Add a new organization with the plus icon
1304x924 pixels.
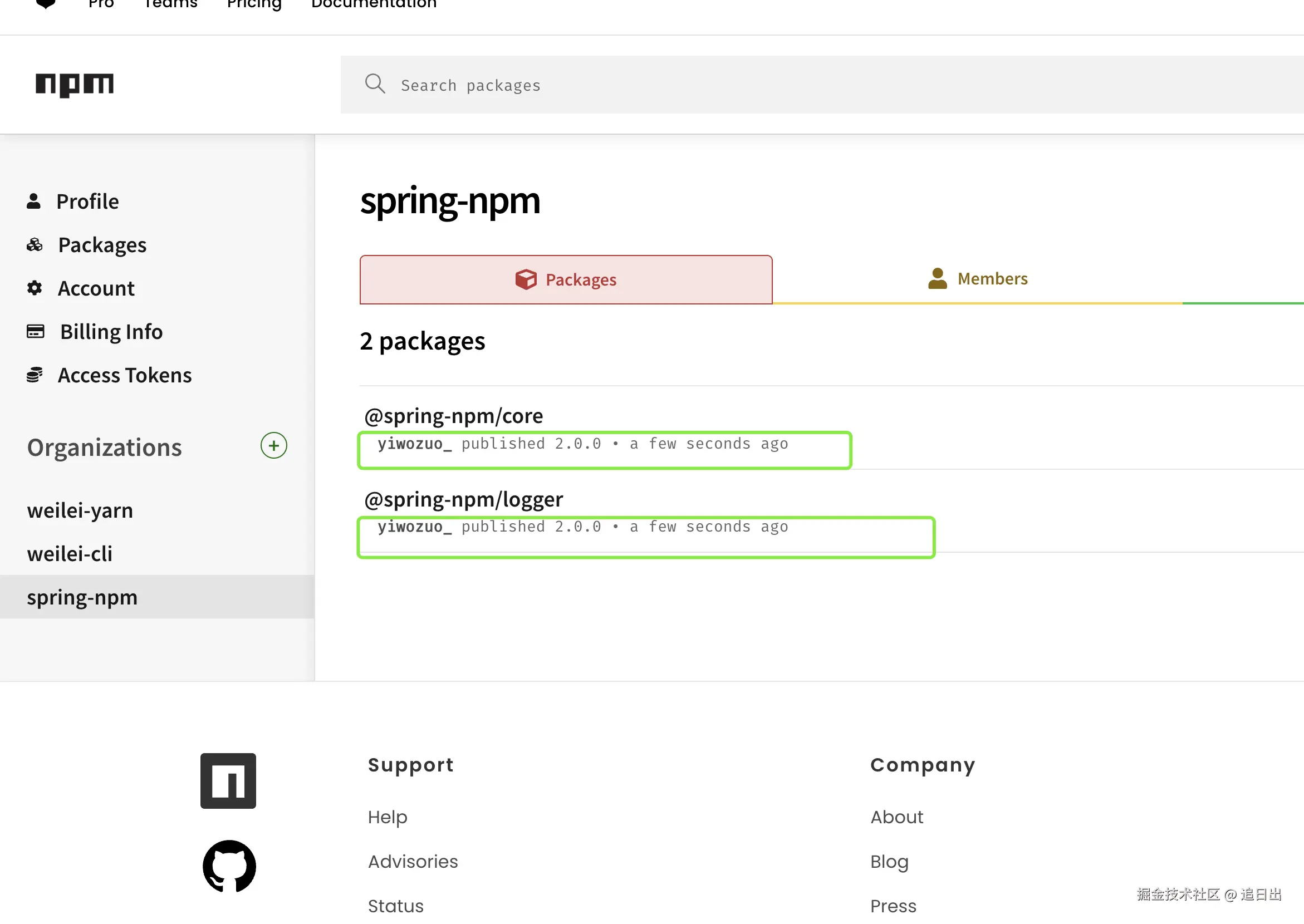pyautogui.click(x=274, y=445)
